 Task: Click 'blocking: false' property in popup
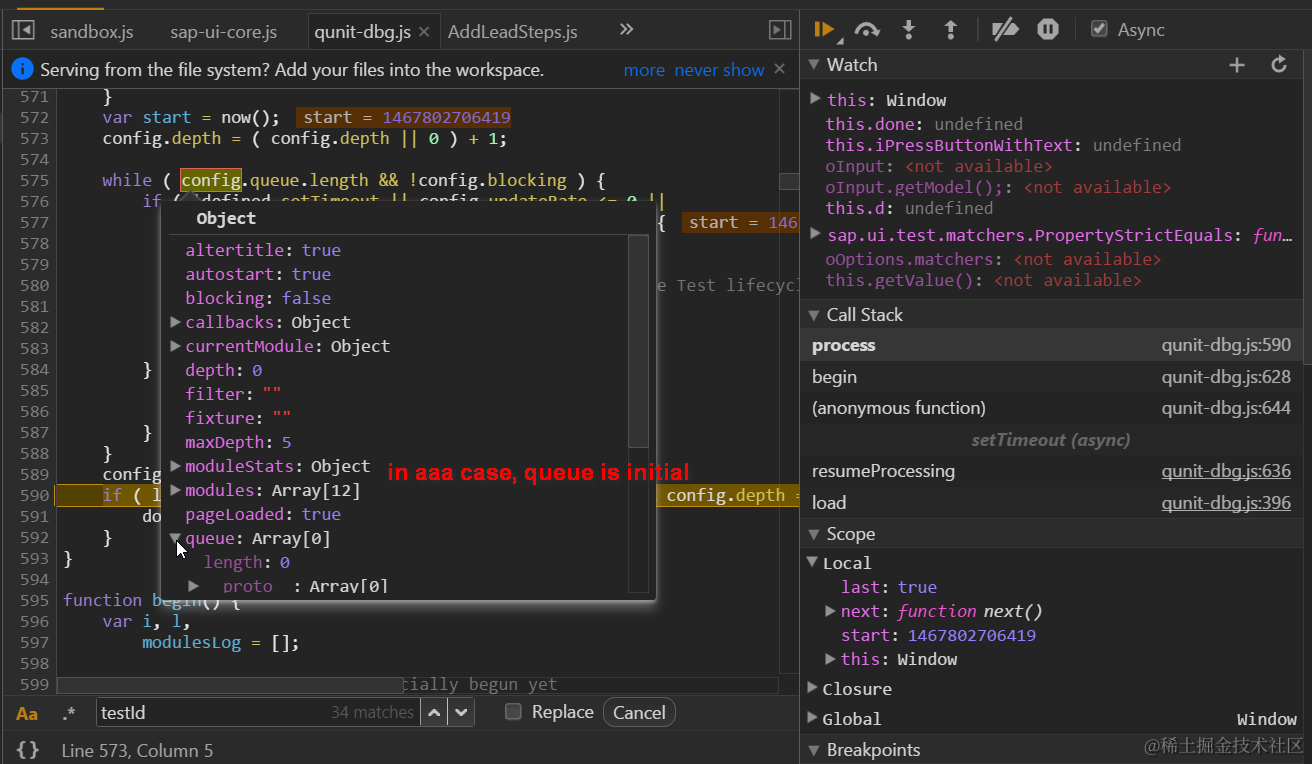coord(258,298)
